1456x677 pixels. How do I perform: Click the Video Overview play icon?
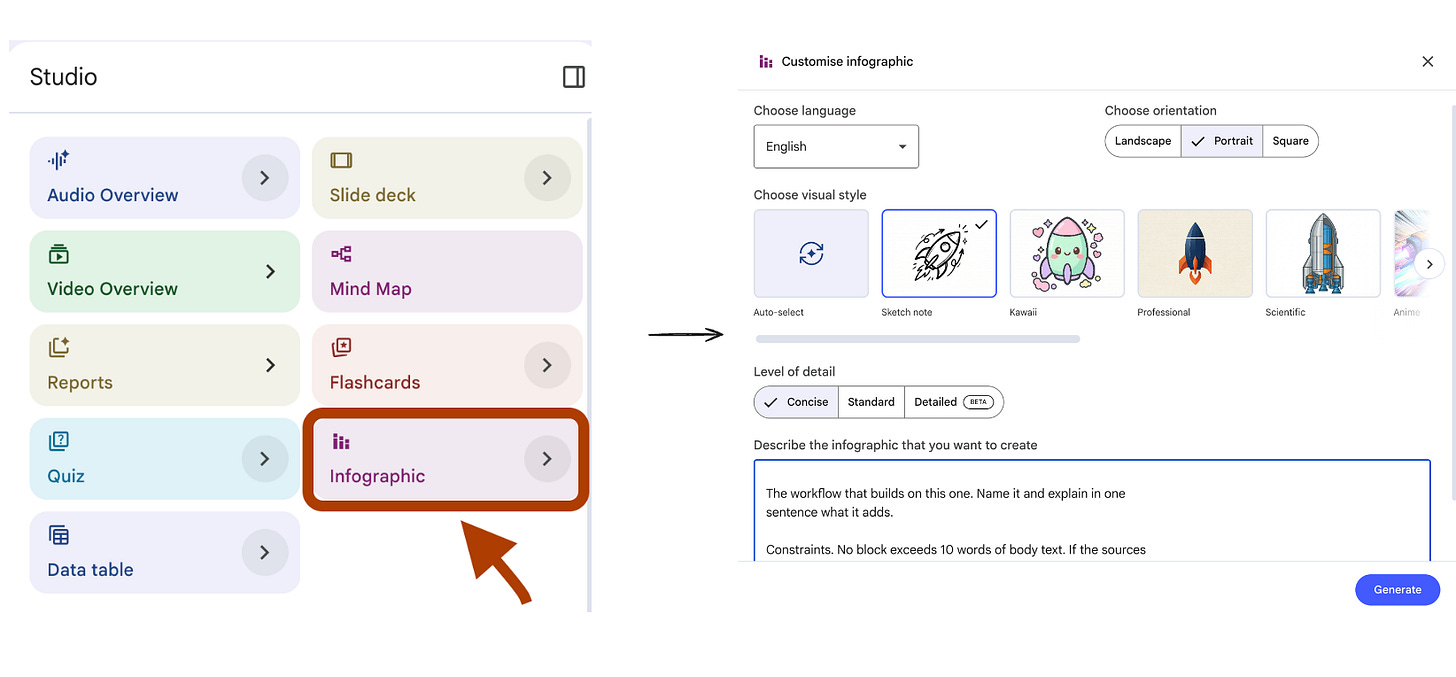[58, 254]
